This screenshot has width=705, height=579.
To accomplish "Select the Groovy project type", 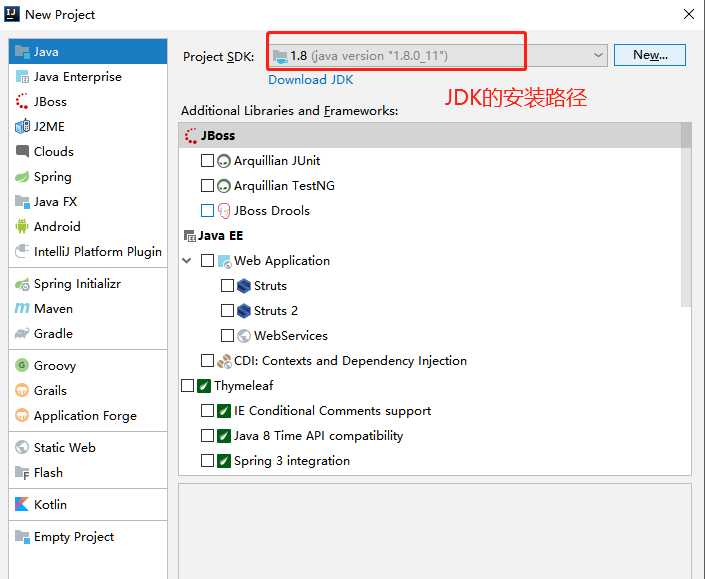I will pos(88,365).
